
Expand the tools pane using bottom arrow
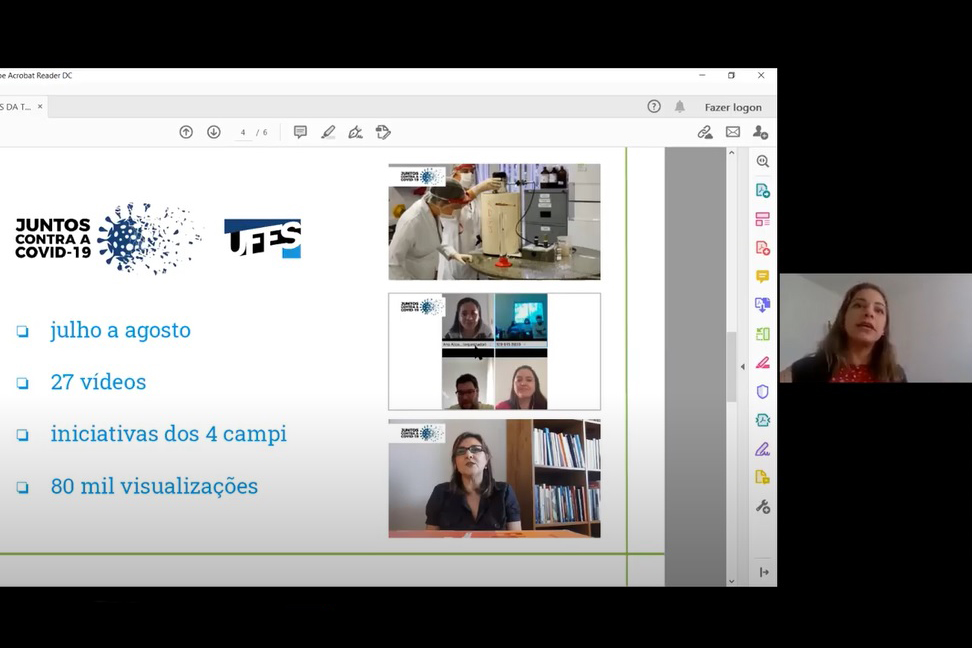coord(763,572)
